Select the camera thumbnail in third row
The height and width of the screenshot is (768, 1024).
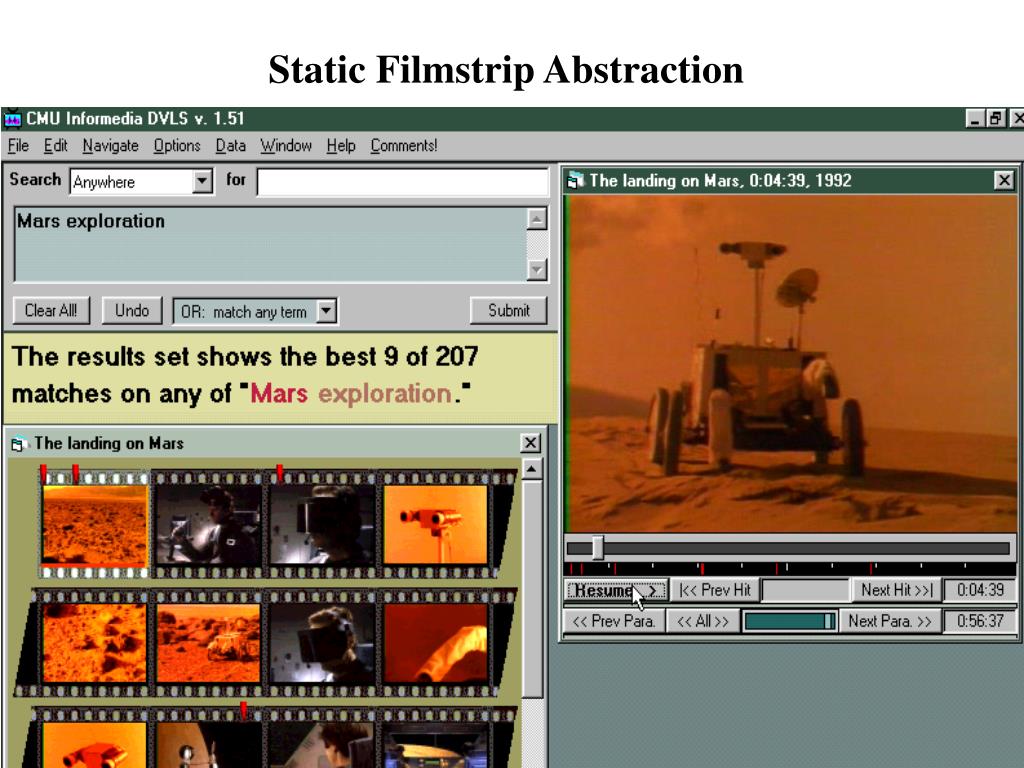95,745
